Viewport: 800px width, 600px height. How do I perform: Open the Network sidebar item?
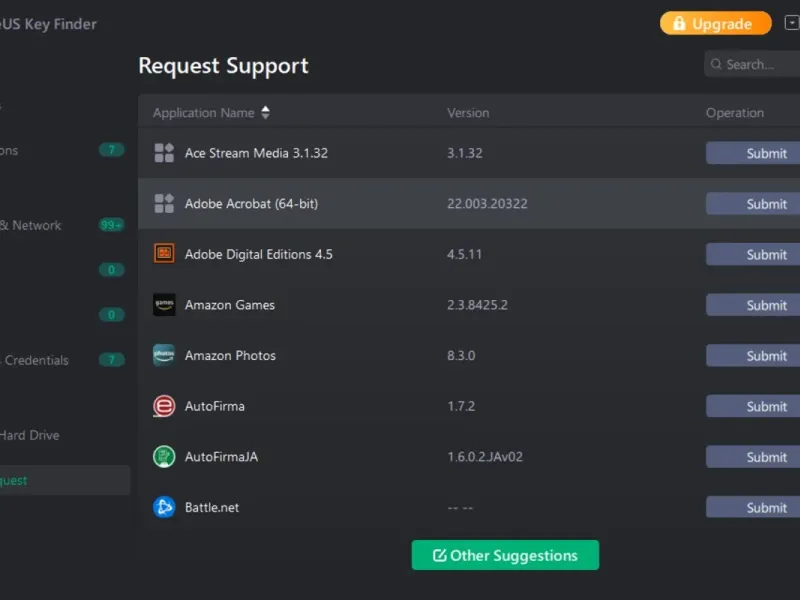coord(30,225)
